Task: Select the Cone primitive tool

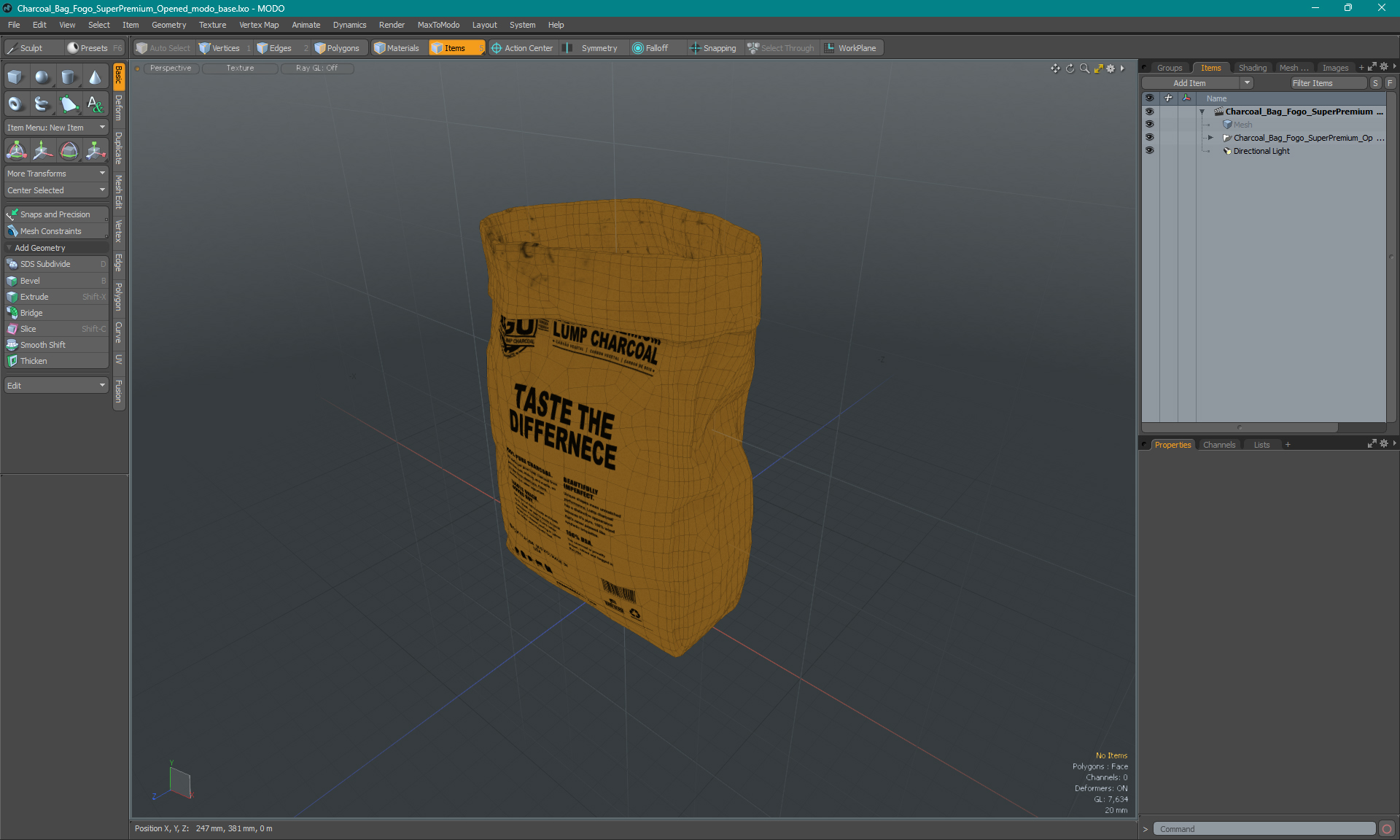Action: pos(96,77)
